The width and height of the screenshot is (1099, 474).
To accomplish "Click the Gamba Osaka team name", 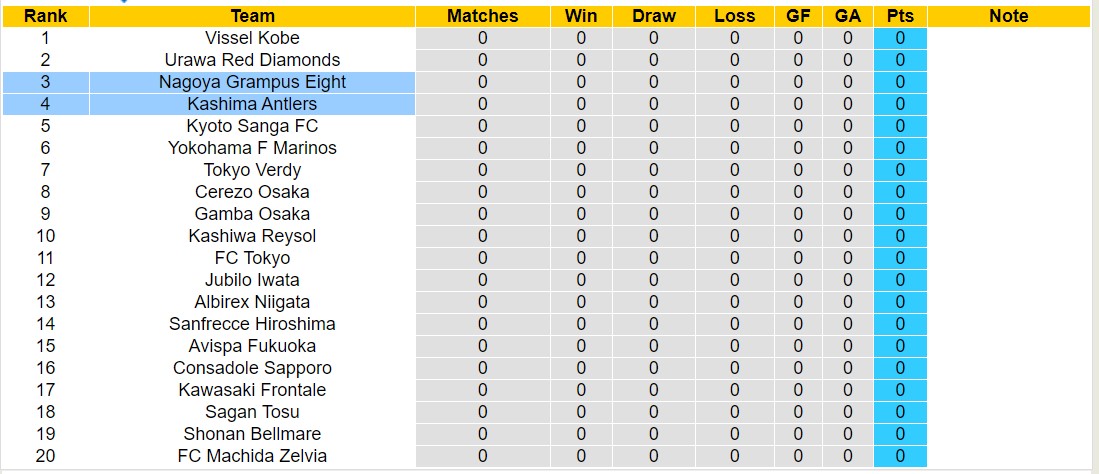I will [x=252, y=214].
